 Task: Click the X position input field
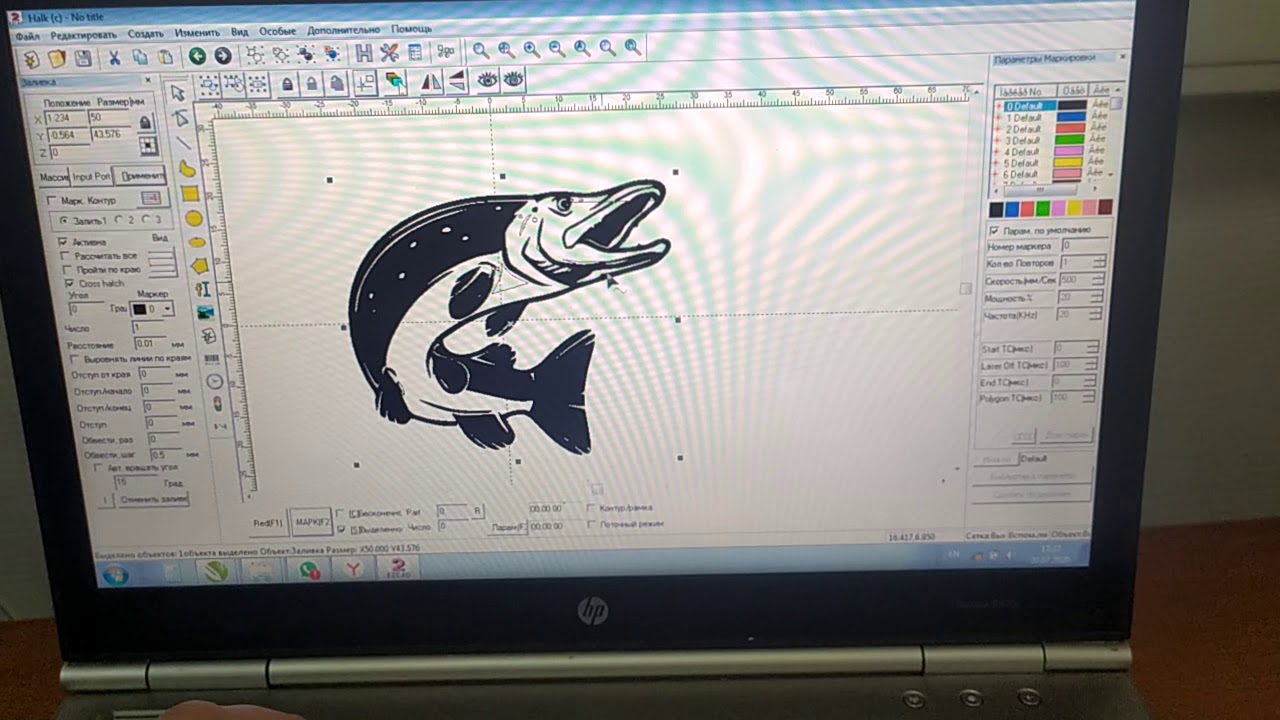click(x=67, y=119)
